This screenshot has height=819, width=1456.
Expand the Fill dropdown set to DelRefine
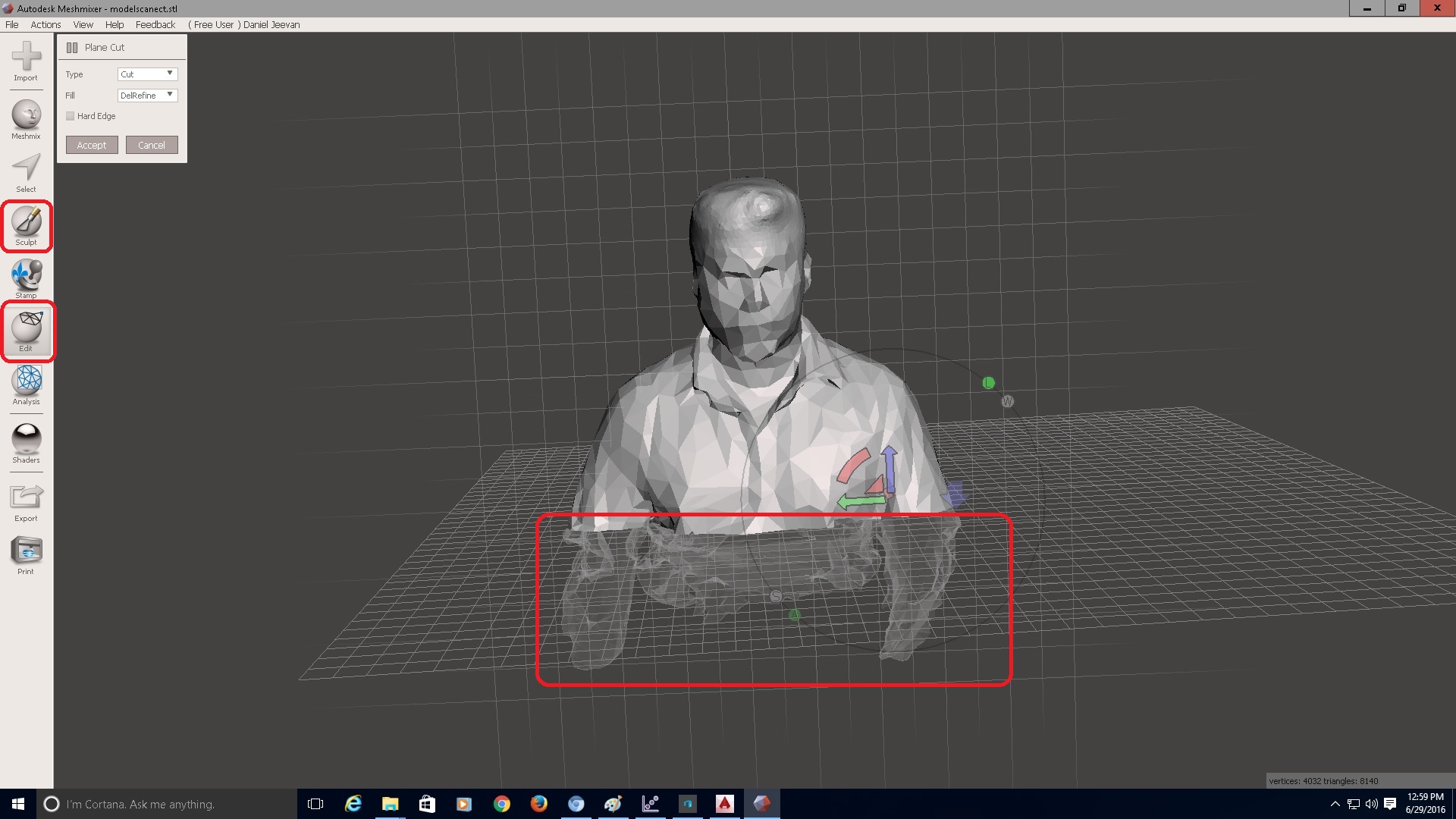click(x=148, y=96)
